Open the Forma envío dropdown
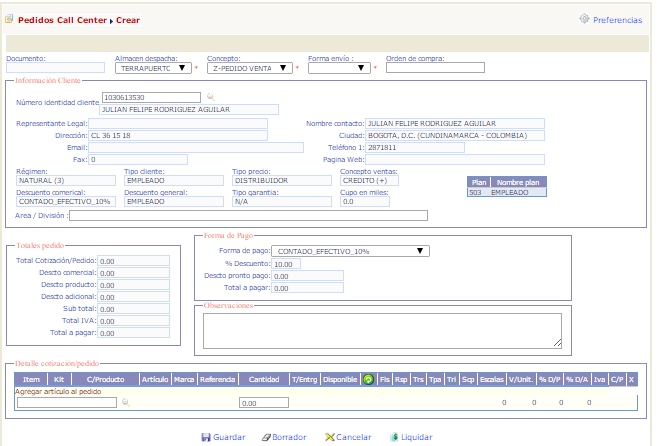Screen dimensions: 661x446 338,69
